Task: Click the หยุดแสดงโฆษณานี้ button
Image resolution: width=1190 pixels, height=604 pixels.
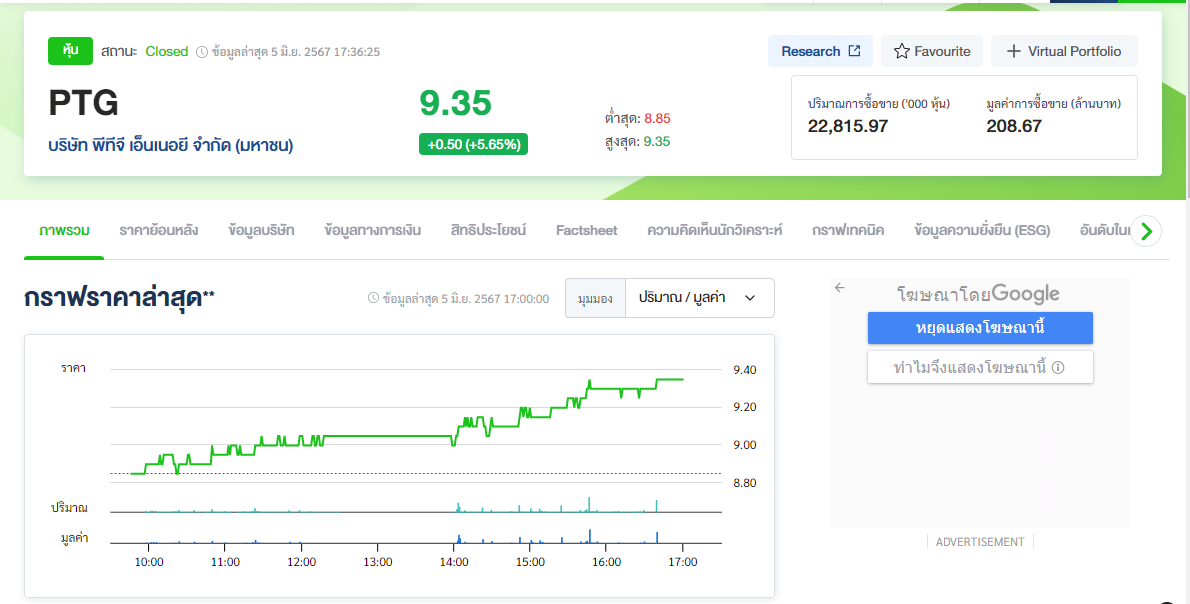Action: [x=980, y=328]
